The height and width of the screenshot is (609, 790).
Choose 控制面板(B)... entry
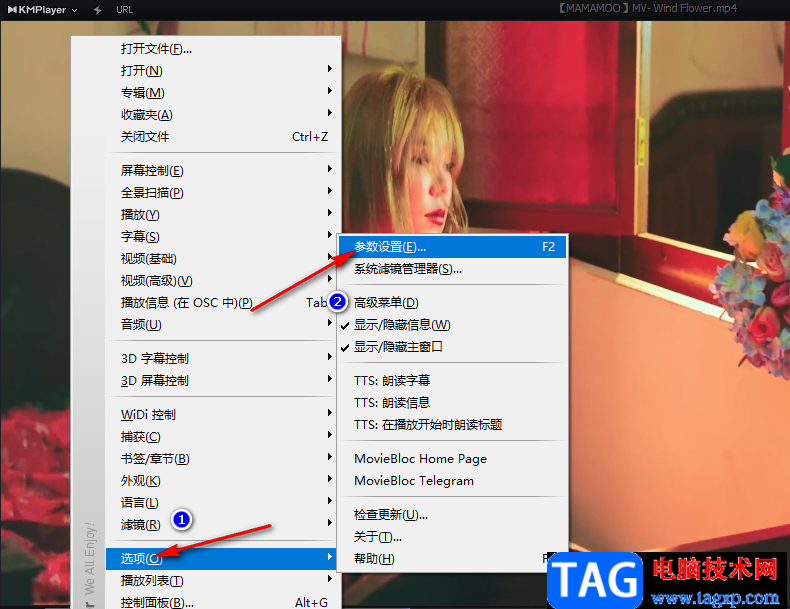click(223, 602)
